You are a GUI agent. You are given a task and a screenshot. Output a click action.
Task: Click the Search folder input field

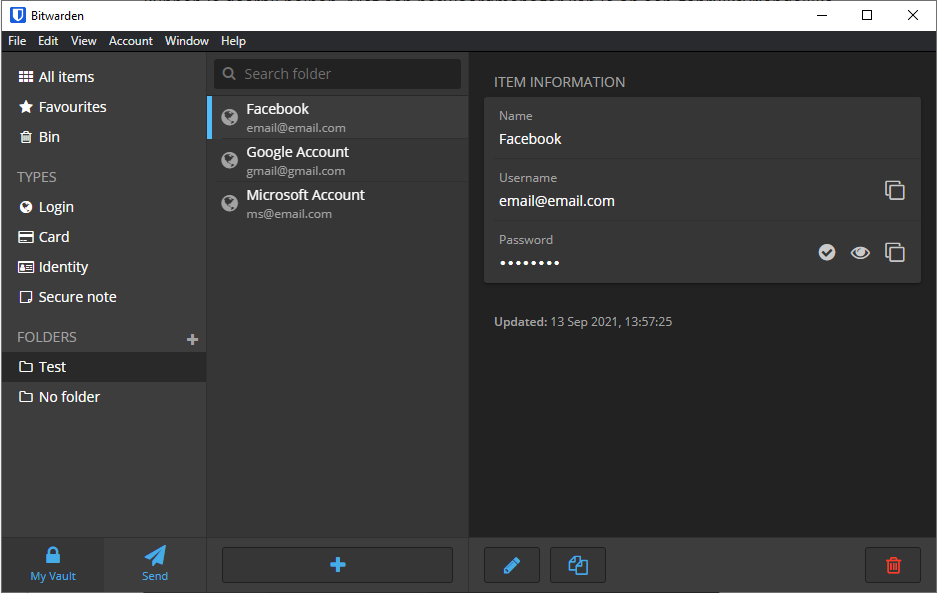click(337, 74)
